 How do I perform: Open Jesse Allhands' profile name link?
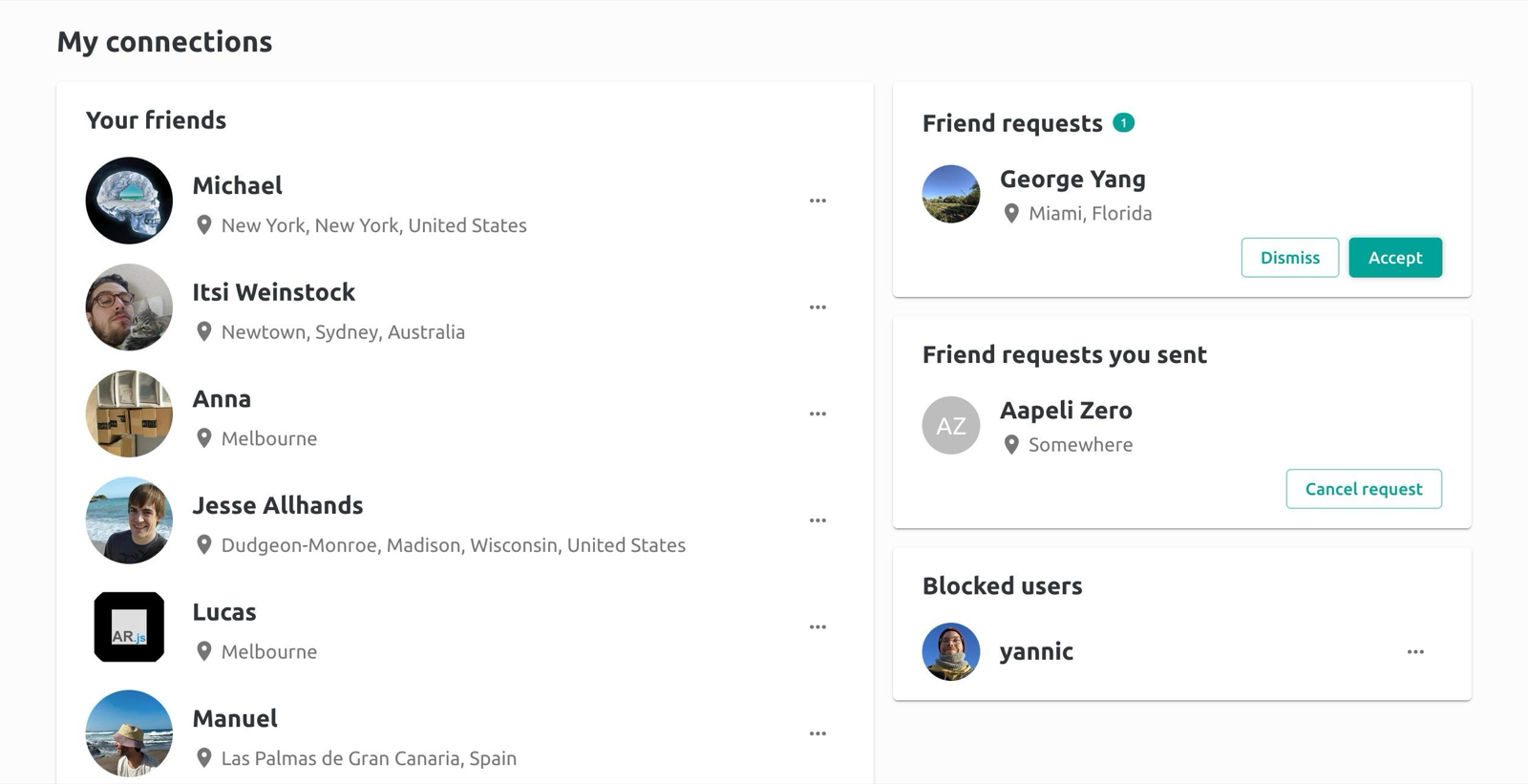click(x=277, y=505)
